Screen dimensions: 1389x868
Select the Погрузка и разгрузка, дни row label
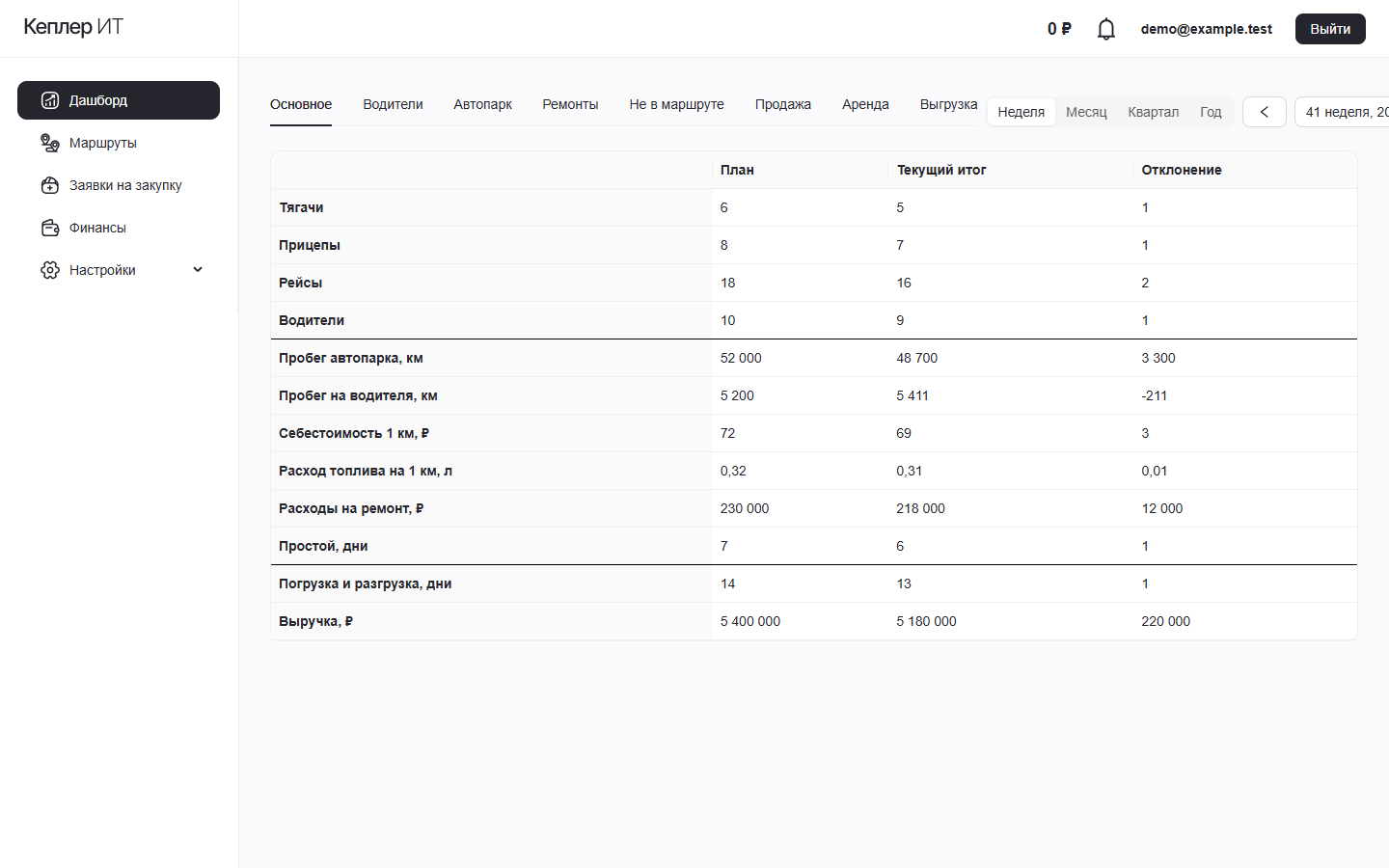click(366, 583)
